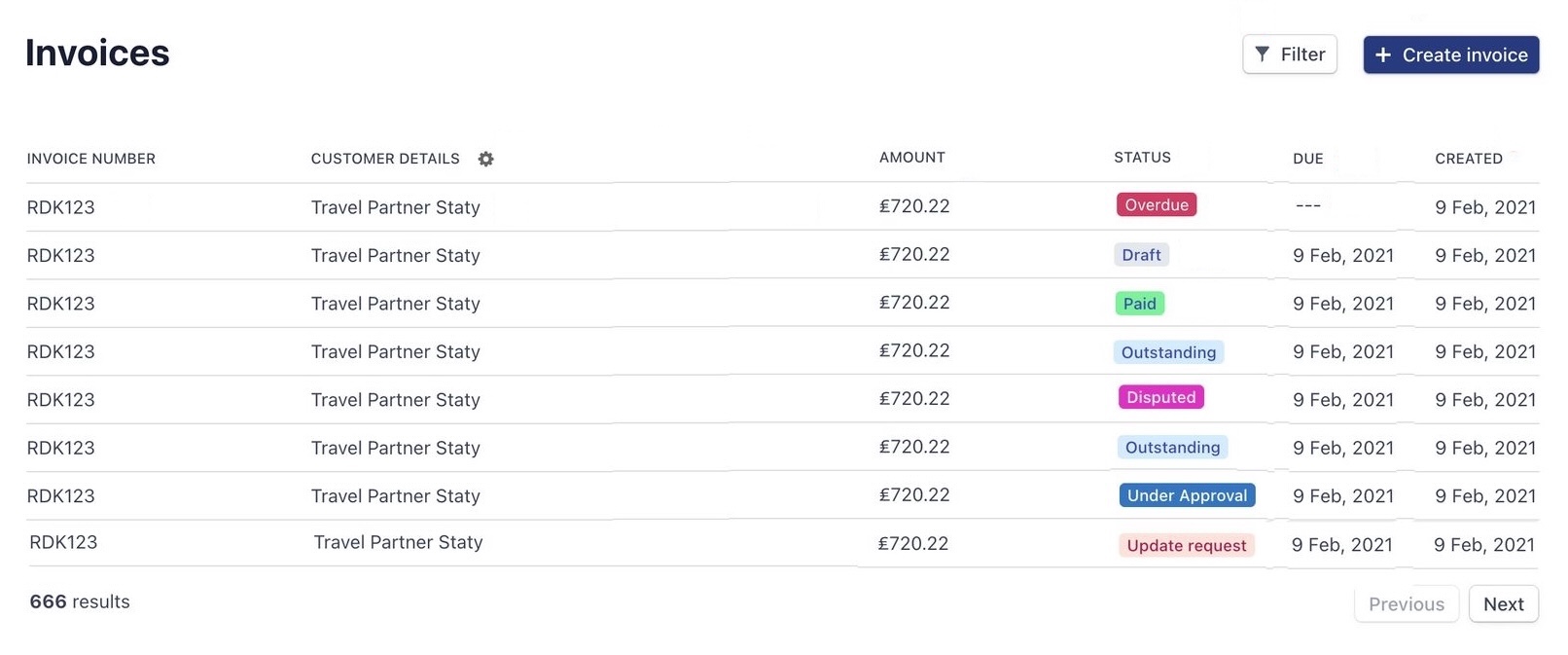Click the Under Approval status badge
The height and width of the screenshot is (655, 1568).
(1187, 495)
